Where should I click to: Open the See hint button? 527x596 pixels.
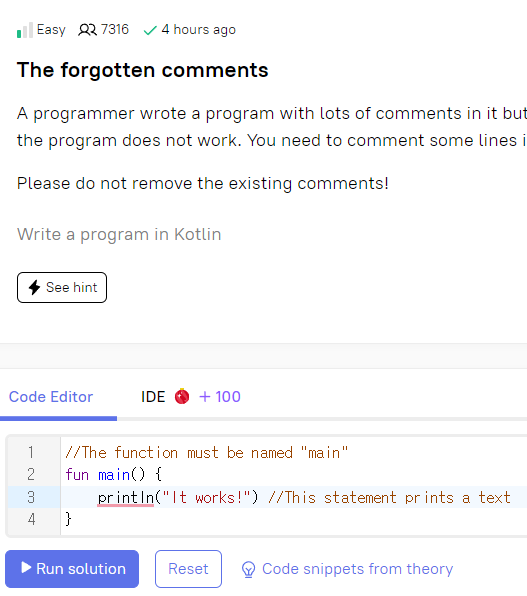click(x=62, y=287)
